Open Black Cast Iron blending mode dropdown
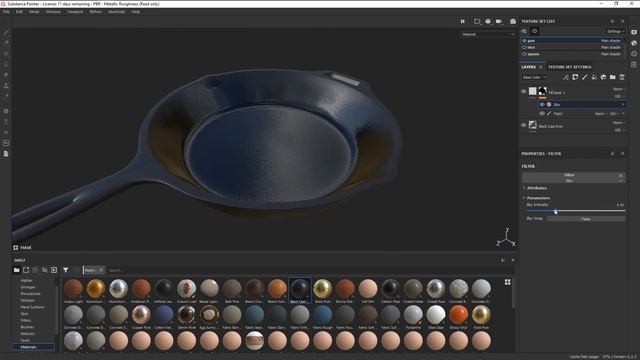Viewport: 640px width, 360px height. pos(618,122)
